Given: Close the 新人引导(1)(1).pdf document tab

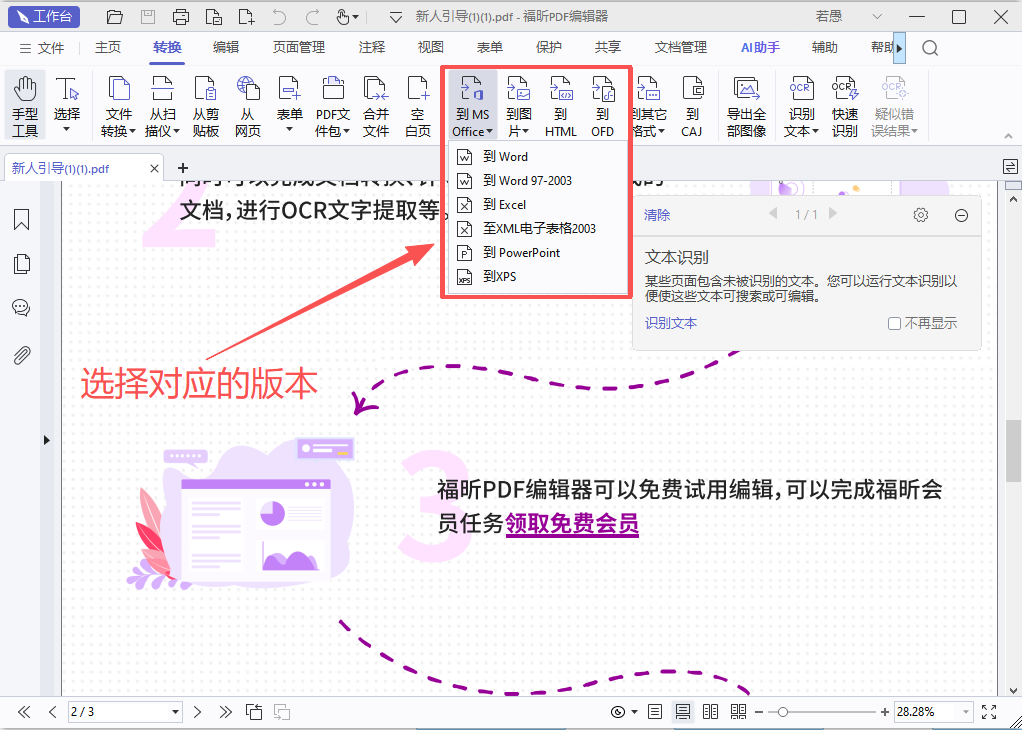Looking at the screenshot, I should pos(154,169).
